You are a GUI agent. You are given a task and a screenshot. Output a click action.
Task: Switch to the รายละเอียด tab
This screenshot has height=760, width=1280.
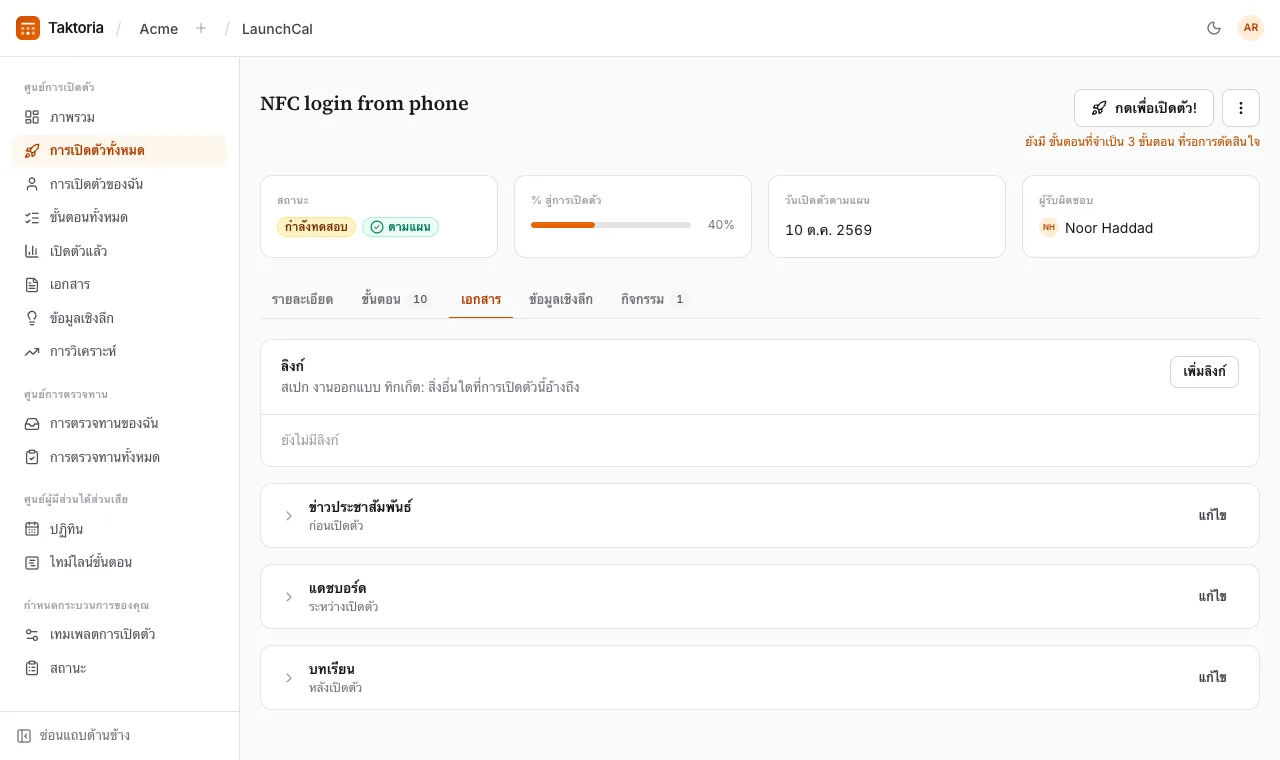(x=302, y=299)
